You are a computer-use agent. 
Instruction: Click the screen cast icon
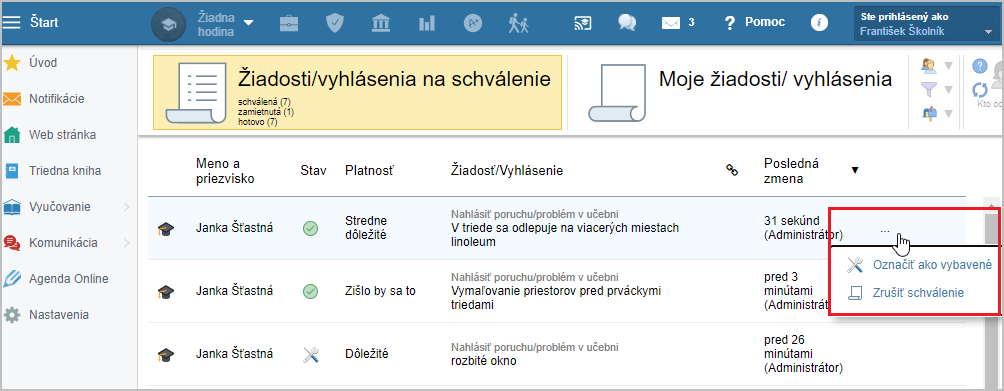pos(583,23)
